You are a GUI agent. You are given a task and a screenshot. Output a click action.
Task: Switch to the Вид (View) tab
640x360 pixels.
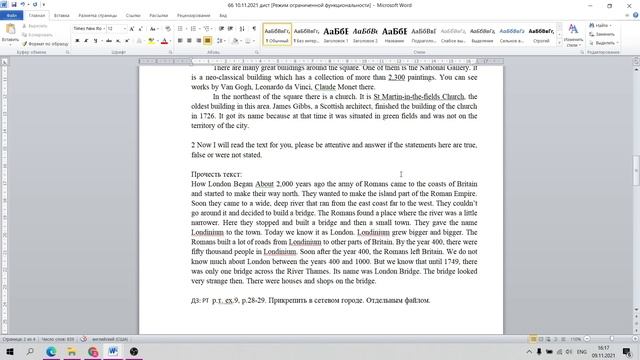tap(223, 16)
